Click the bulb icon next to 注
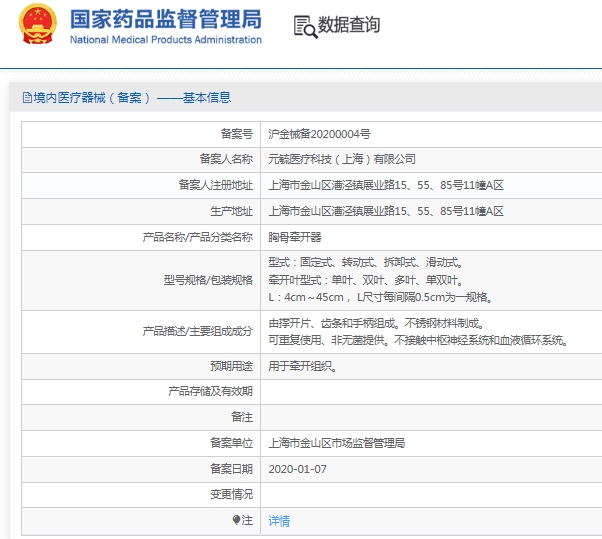 [x=236, y=520]
